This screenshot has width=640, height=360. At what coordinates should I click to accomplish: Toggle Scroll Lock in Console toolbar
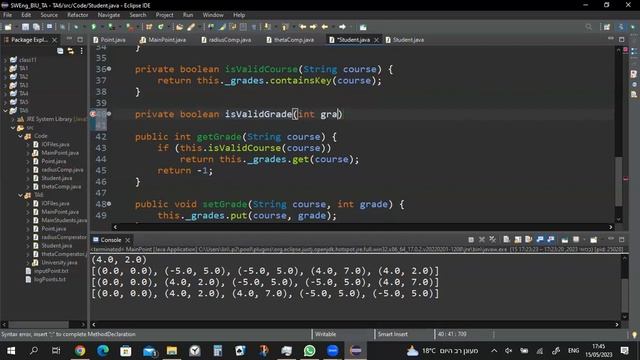point(518,240)
